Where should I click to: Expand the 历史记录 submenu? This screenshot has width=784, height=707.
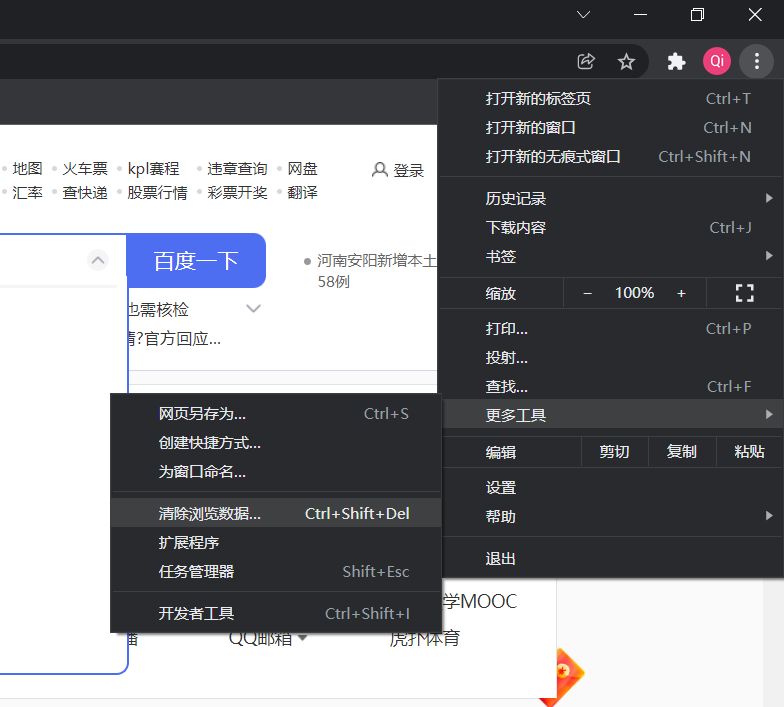(x=610, y=198)
